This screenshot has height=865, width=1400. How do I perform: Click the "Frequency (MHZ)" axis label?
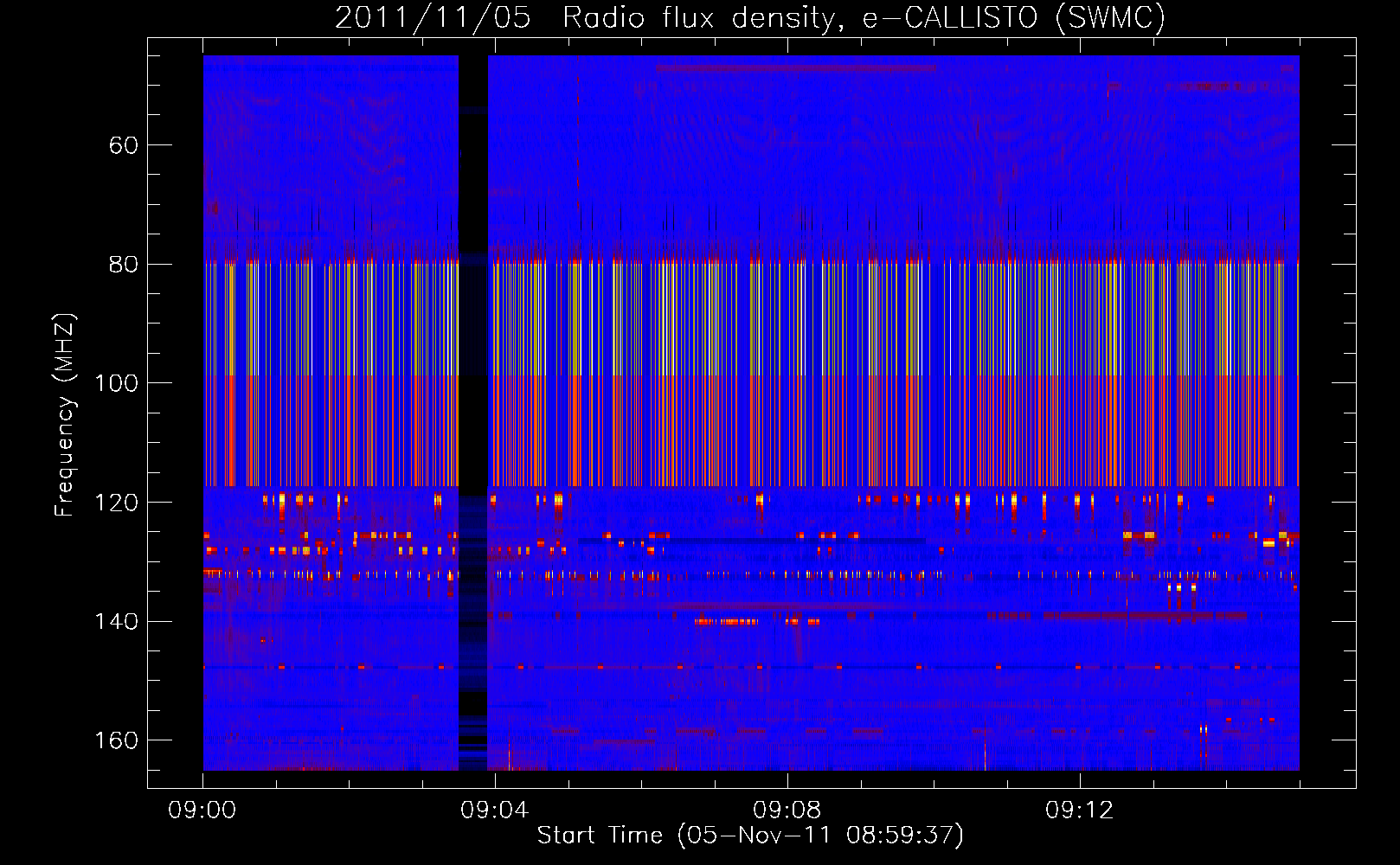(65, 415)
